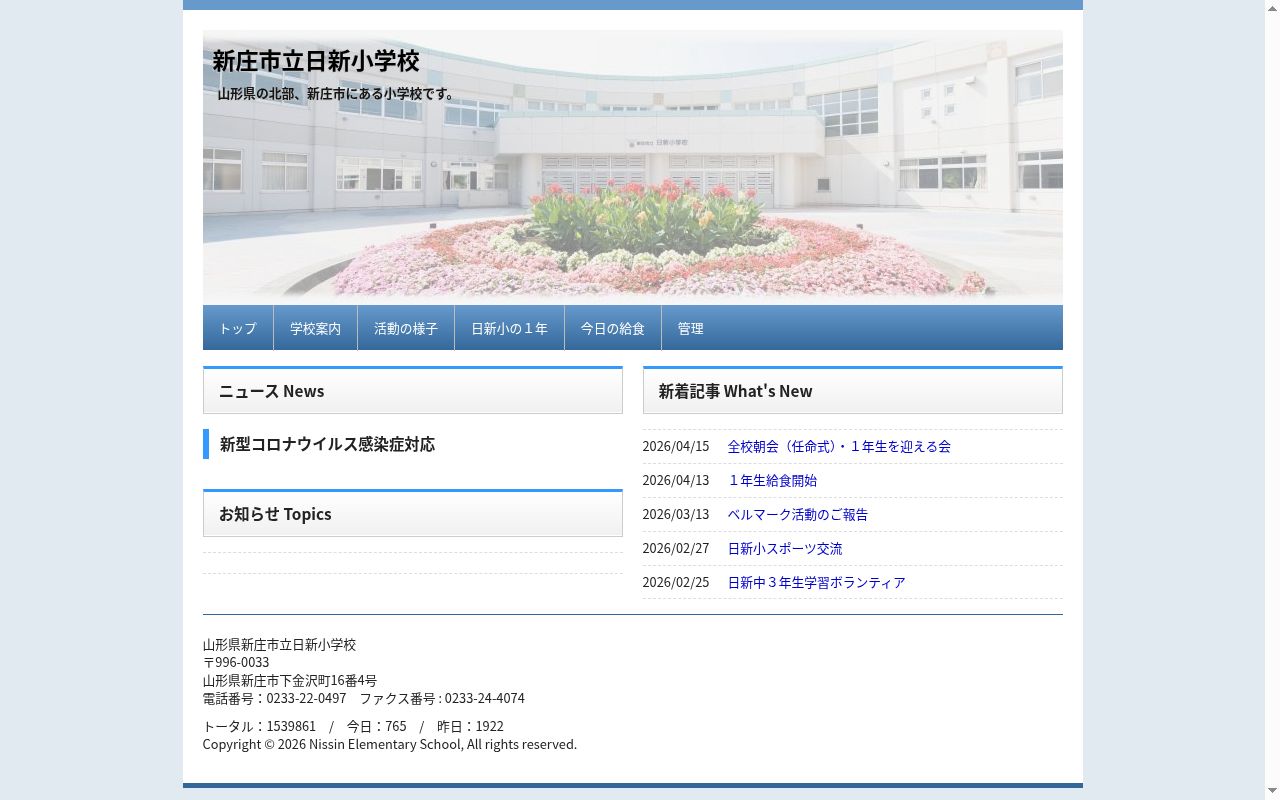The height and width of the screenshot is (800, 1280).
Task: Click the tagline 山形県の北部、新庄市にある小学校です。
Action: [x=338, y=94]
